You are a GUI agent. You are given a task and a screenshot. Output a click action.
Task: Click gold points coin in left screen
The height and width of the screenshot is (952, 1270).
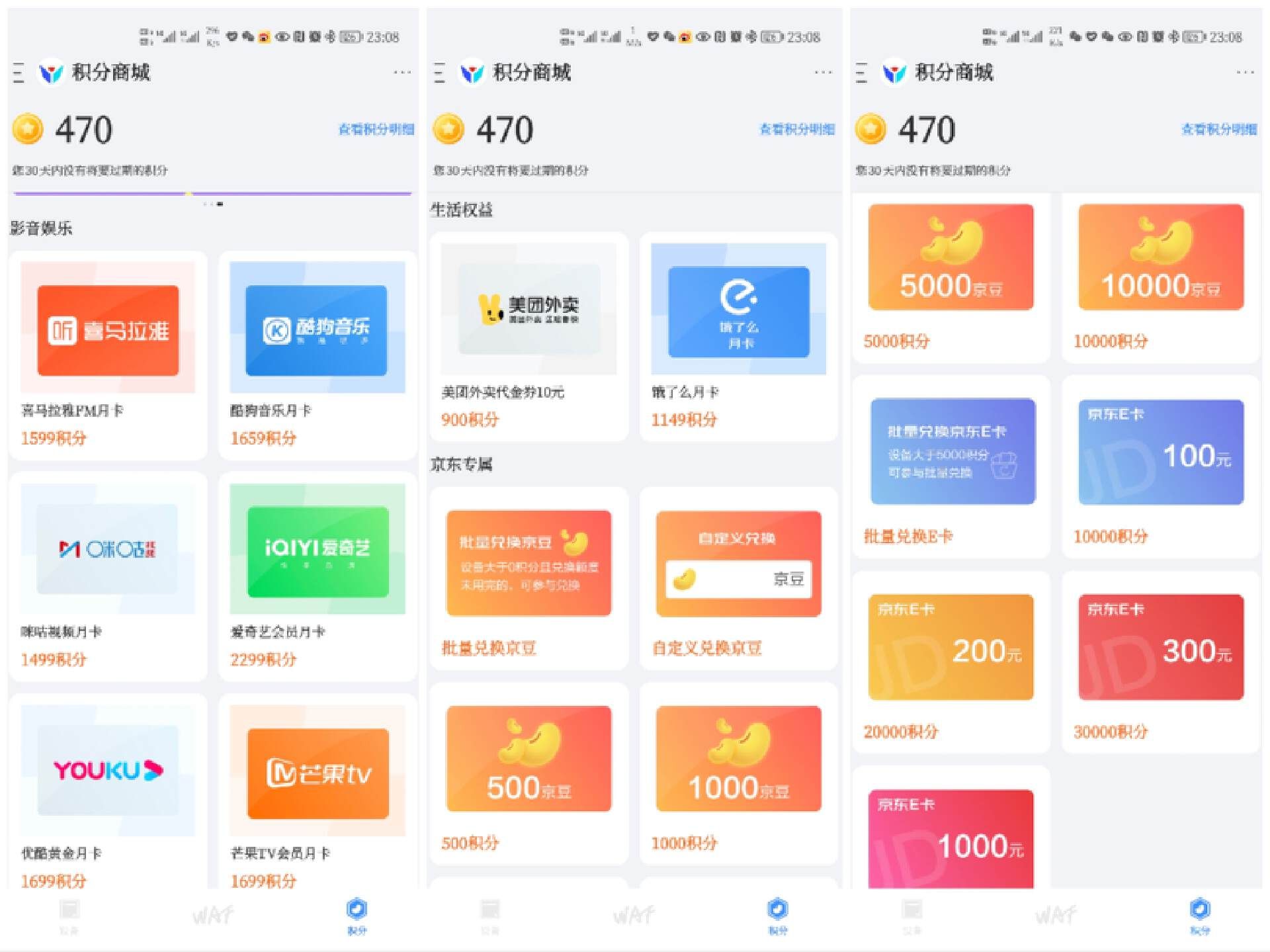(x=28, y=129)
